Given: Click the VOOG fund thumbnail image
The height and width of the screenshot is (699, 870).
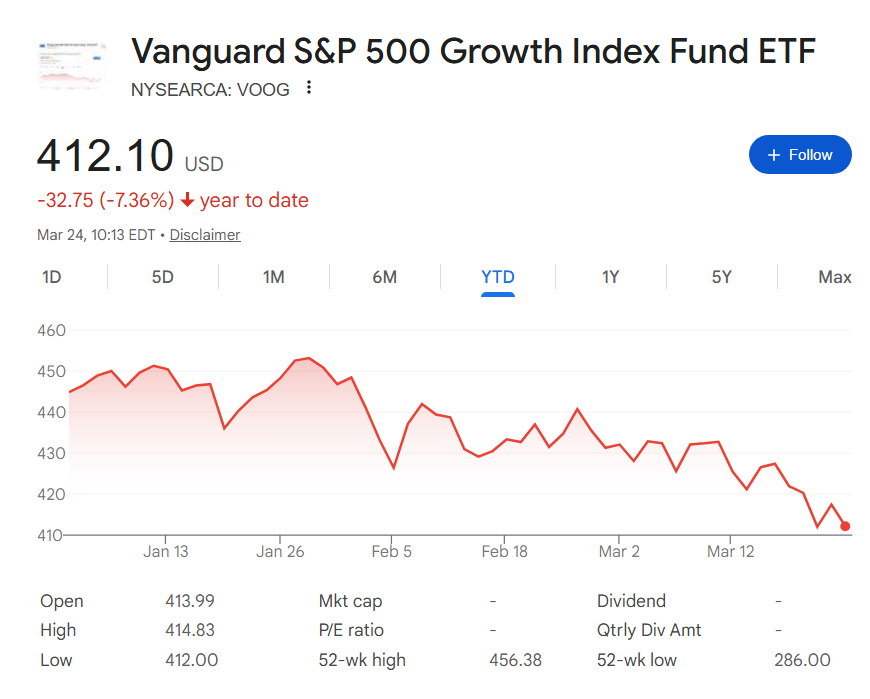Looking at the screenshot, I should [x=72, y=65].
